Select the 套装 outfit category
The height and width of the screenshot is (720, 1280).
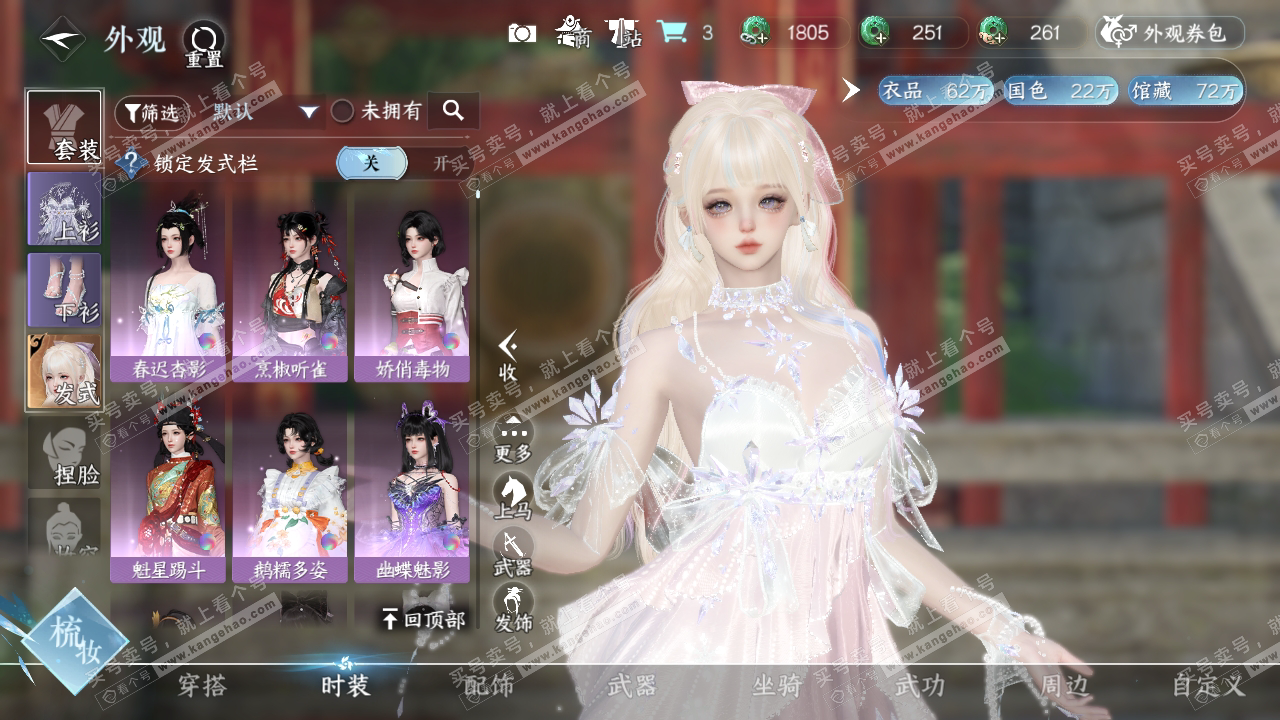pos(65,127)
